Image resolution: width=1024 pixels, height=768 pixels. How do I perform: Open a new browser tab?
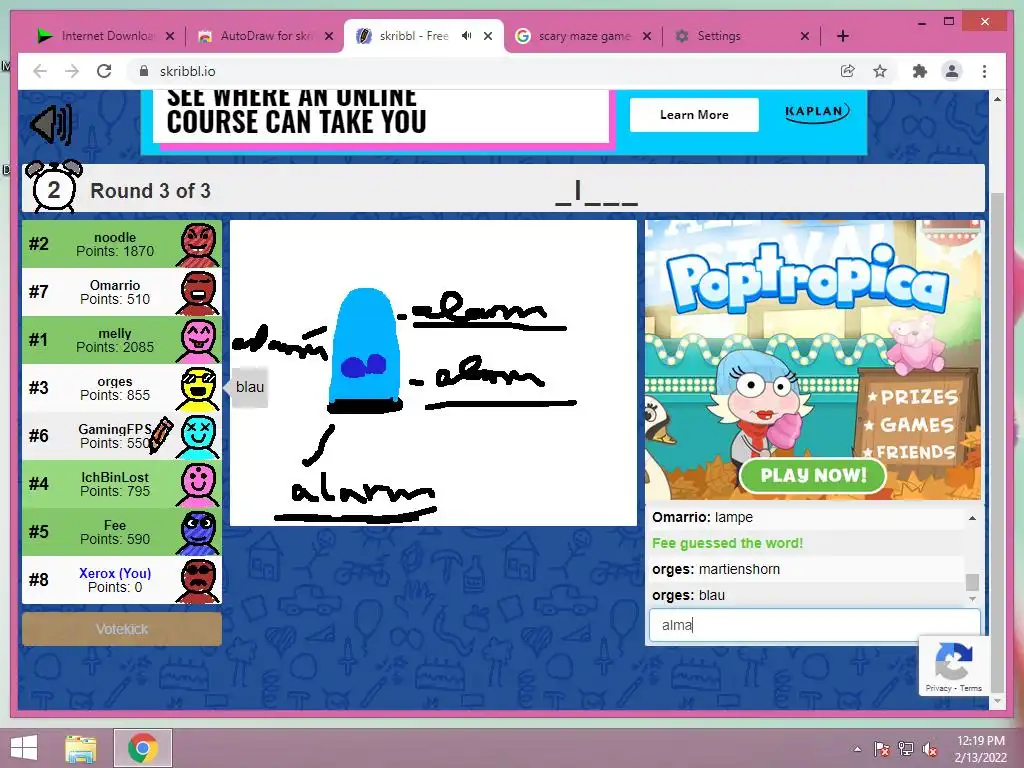point(842,36)
